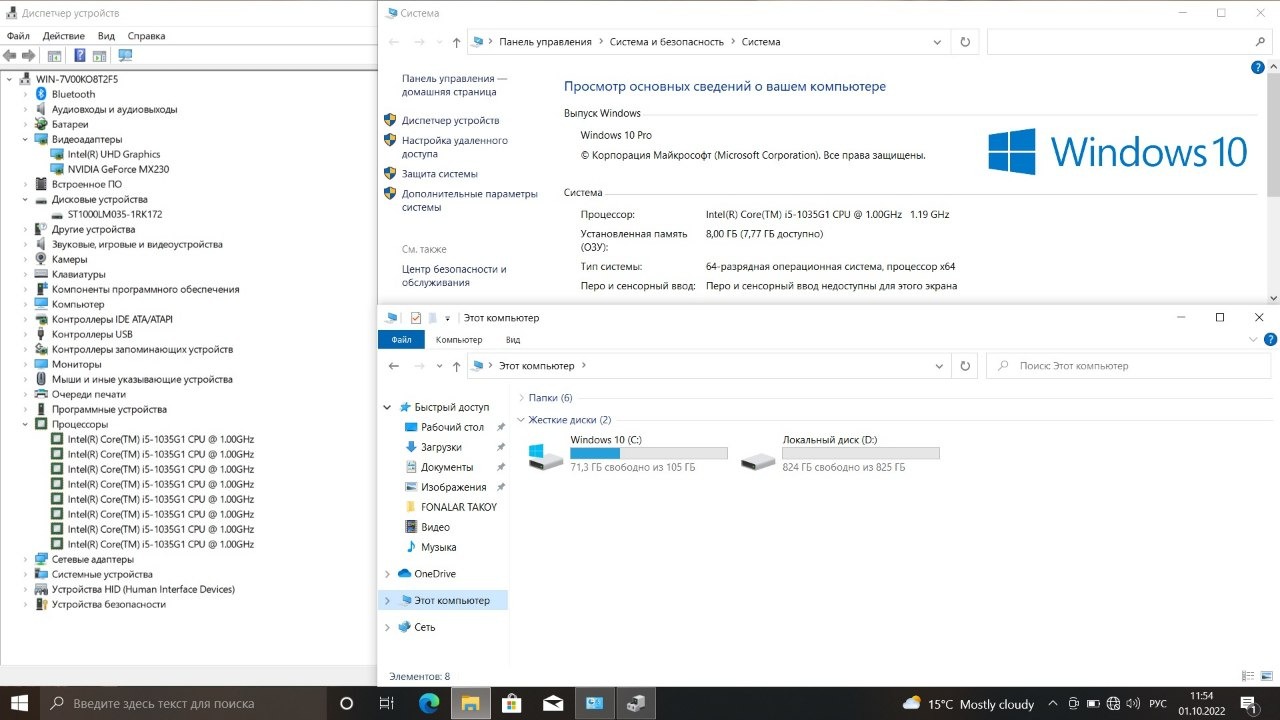Screen dimensions: 1280x720
Task: Click the File Explorer taskbar icon
Action: pyautogui.click(x=470, y=703)
